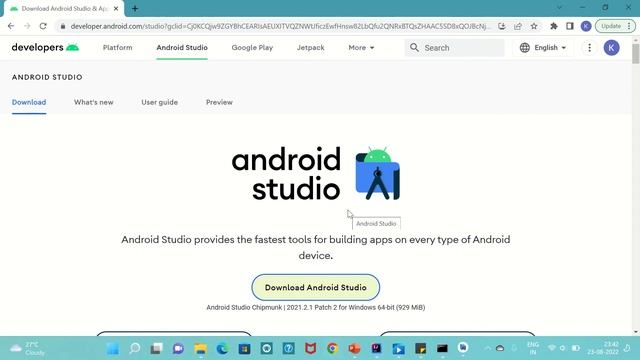
Task: Open the Platform menu item
Action: pyautogui.click(x=118, y=48)
